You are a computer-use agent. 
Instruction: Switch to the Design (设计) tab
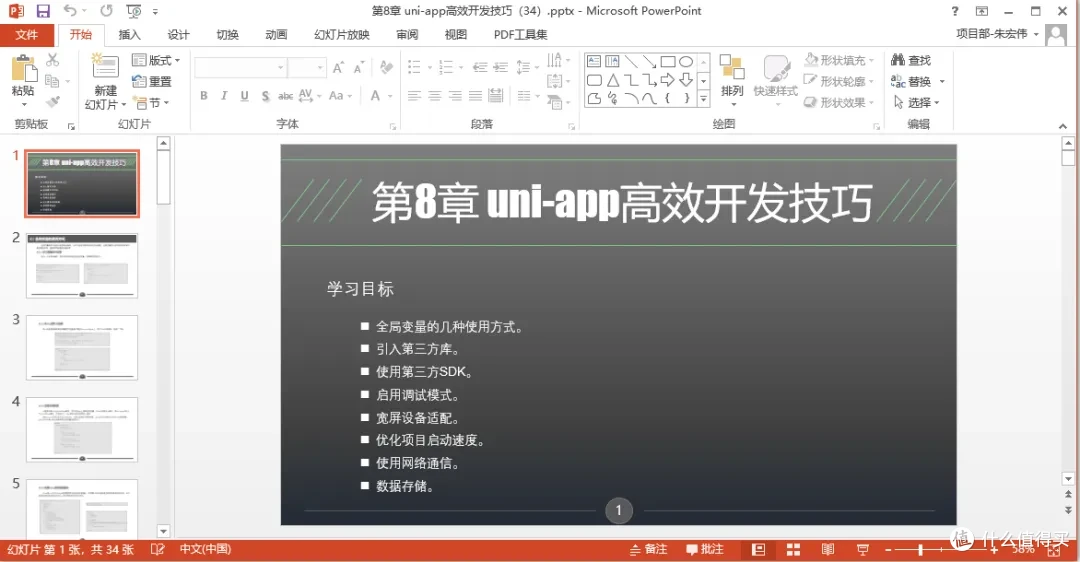[x=178, y=34]
